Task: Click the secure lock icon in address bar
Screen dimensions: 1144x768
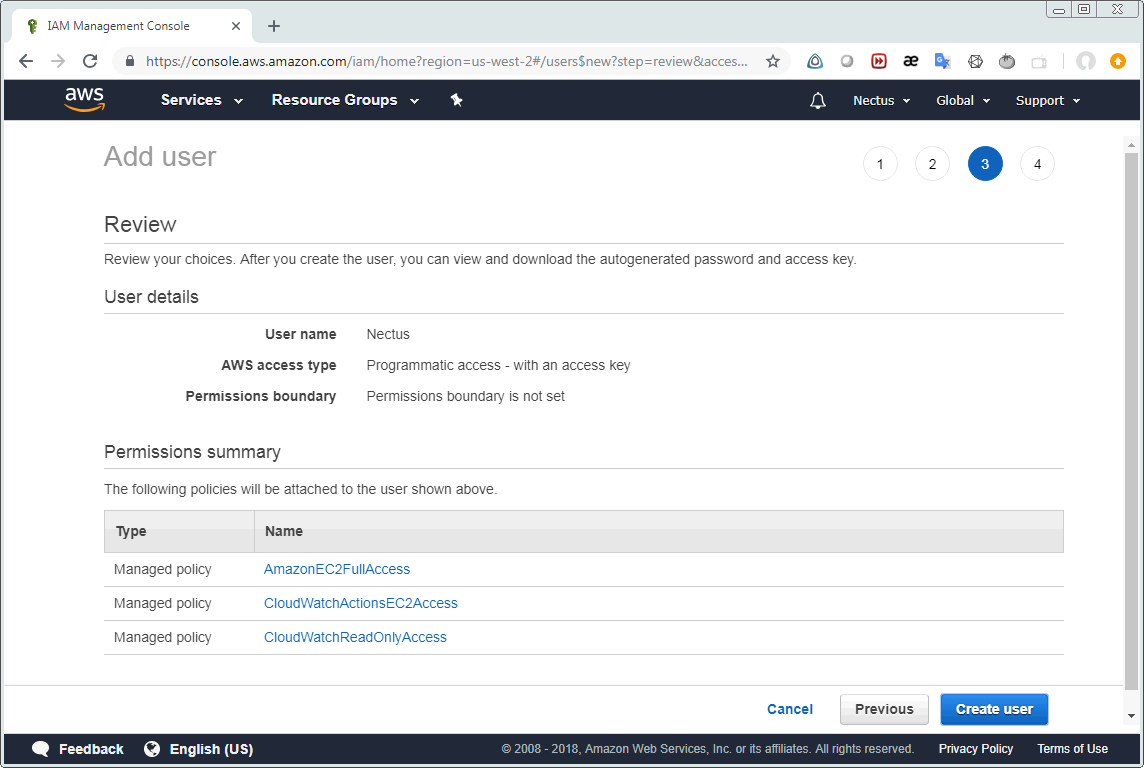Action: coord(130,61)
